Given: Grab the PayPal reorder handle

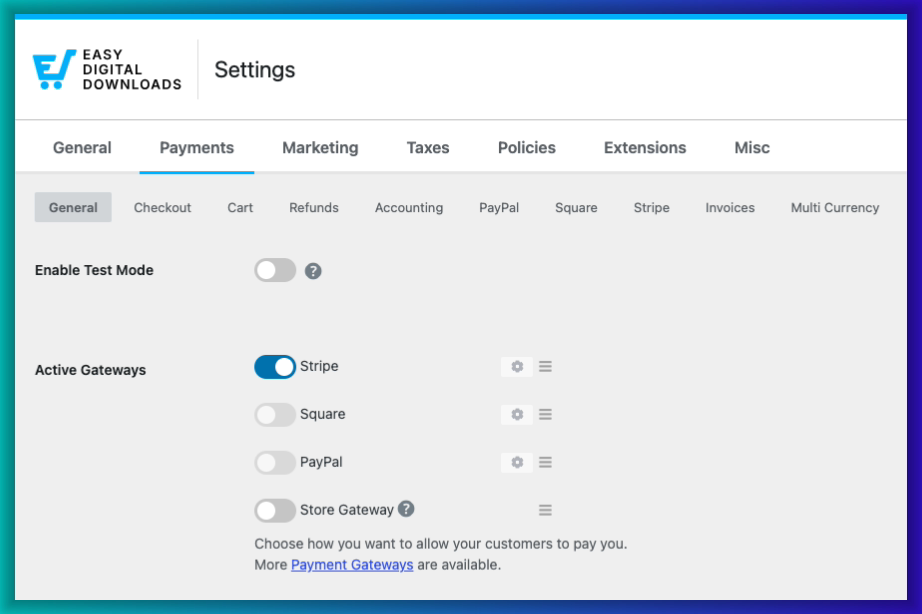Looking at the screenshot, I should click(x=545, y=462).
